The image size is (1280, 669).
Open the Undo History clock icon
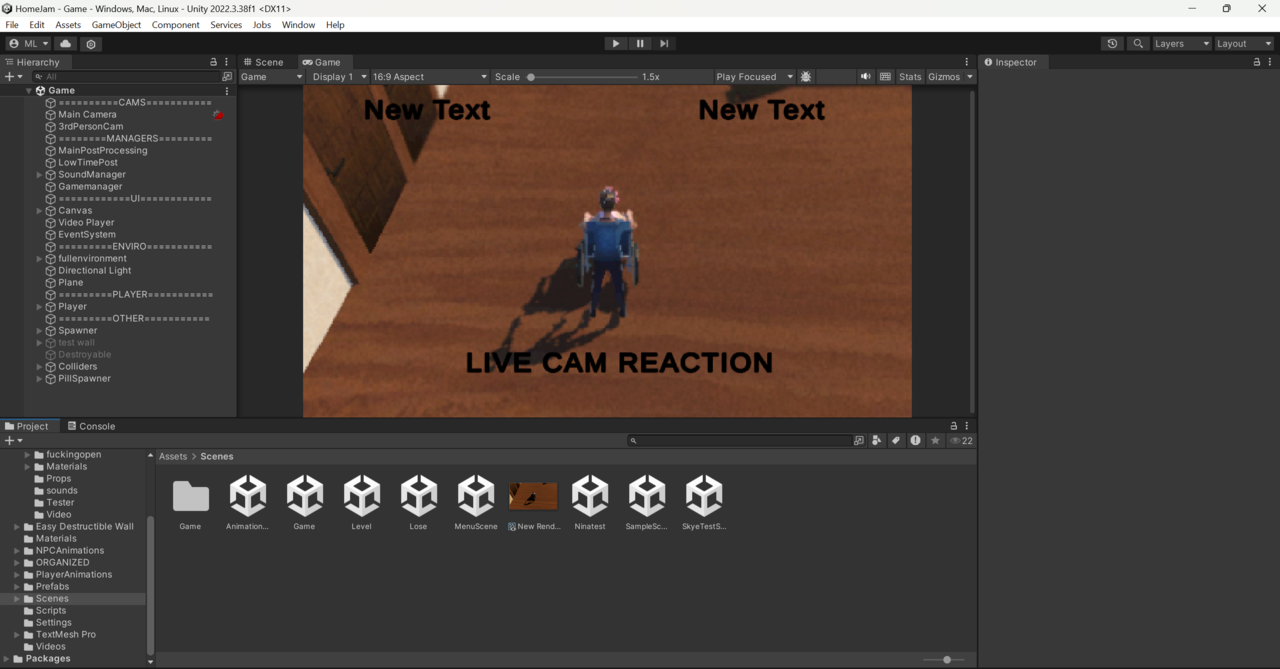click(1112, 44)
